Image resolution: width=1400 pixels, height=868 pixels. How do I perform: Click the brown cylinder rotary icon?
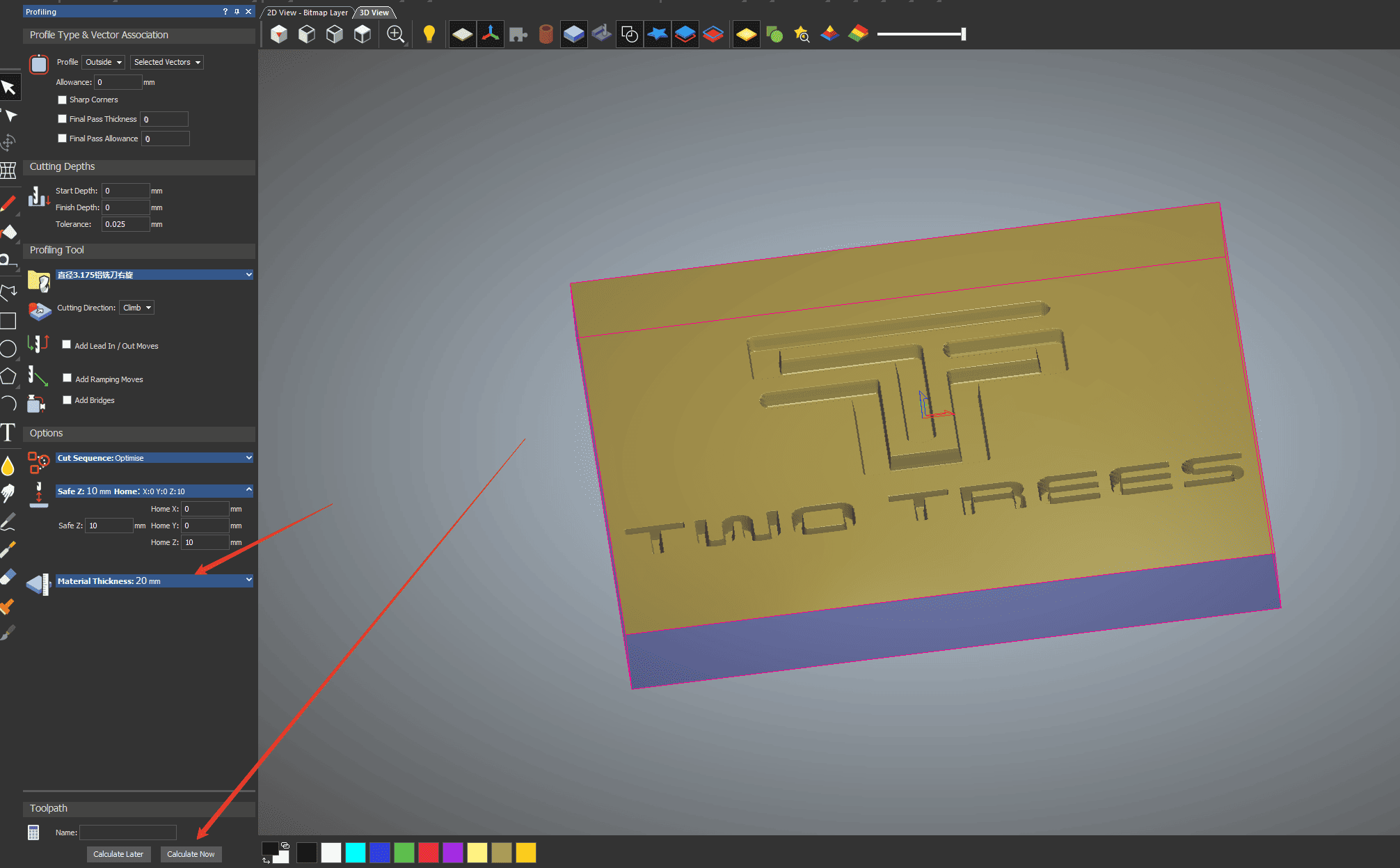coord(546,34)
